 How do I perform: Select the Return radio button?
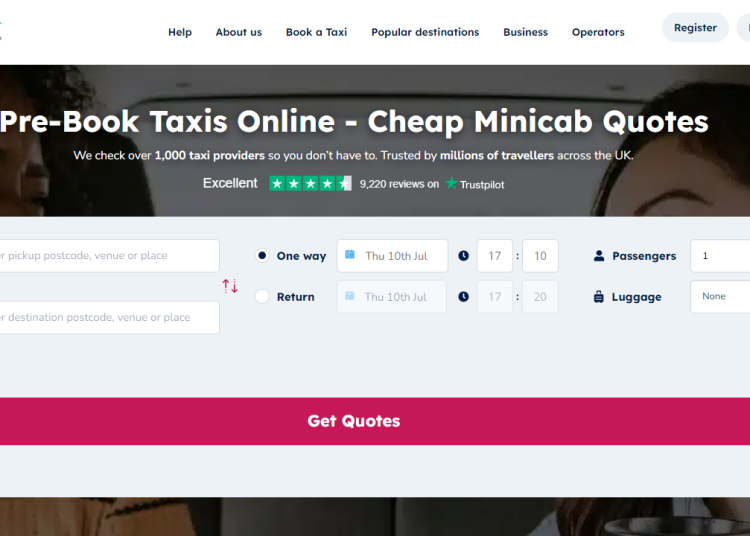point(262,297)
